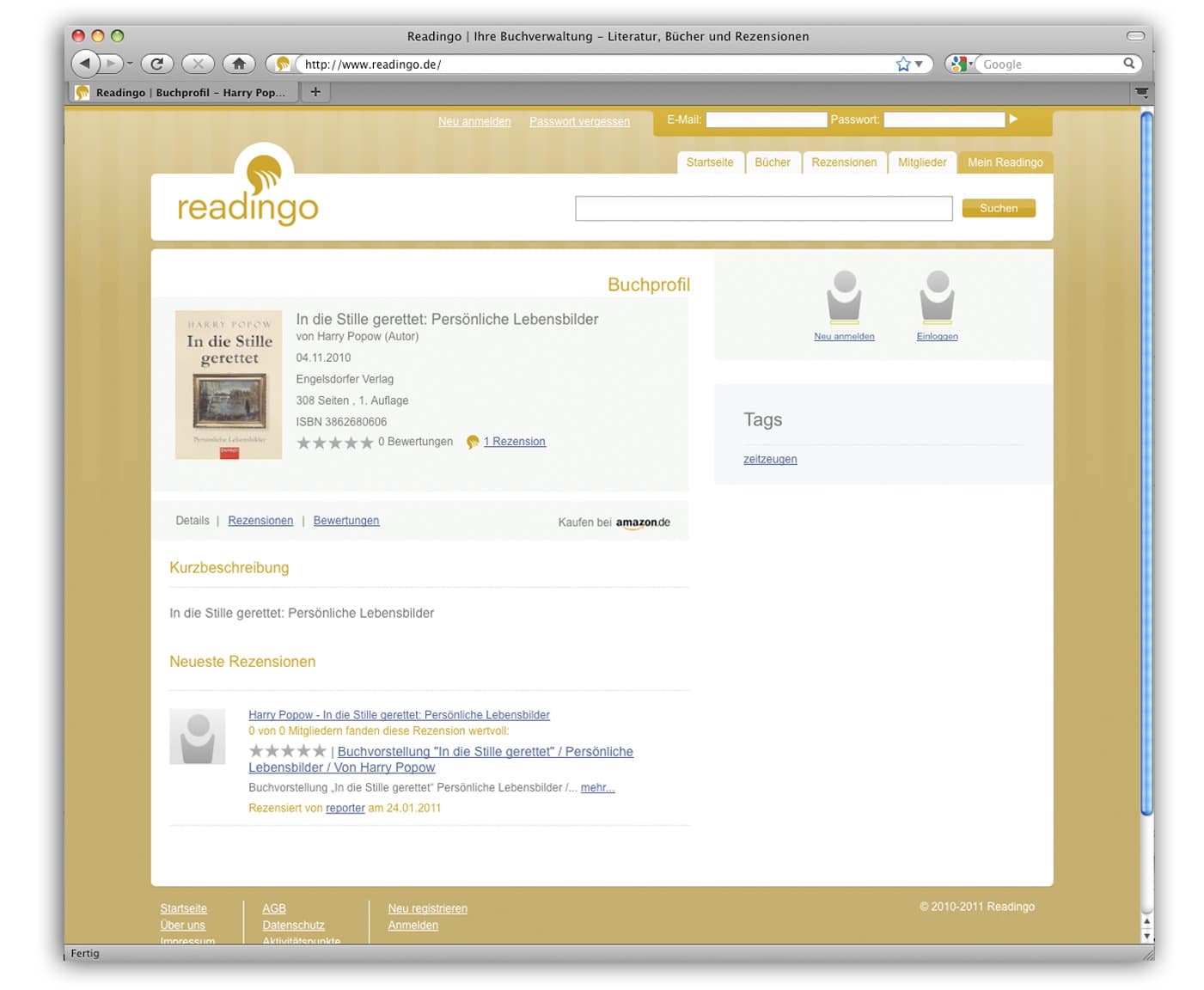Select the Rezensionen sub-tab link
Viewport: 1204px width, 990px height.
click(260, 521)
